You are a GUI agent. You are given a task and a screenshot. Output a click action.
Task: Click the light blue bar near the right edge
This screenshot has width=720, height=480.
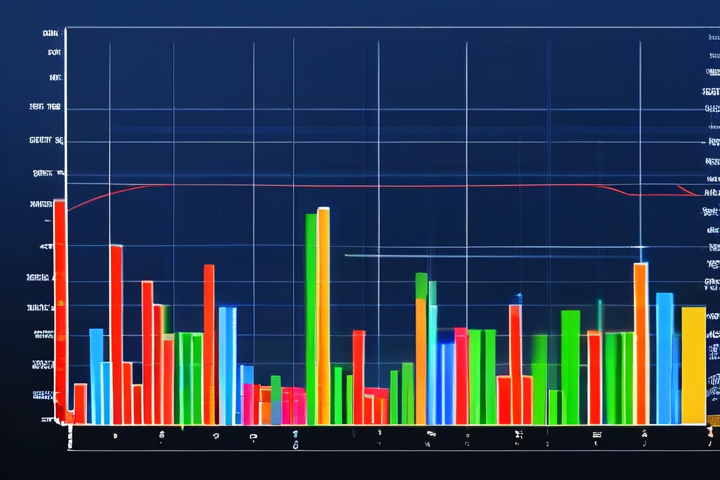tap(664, 358)
